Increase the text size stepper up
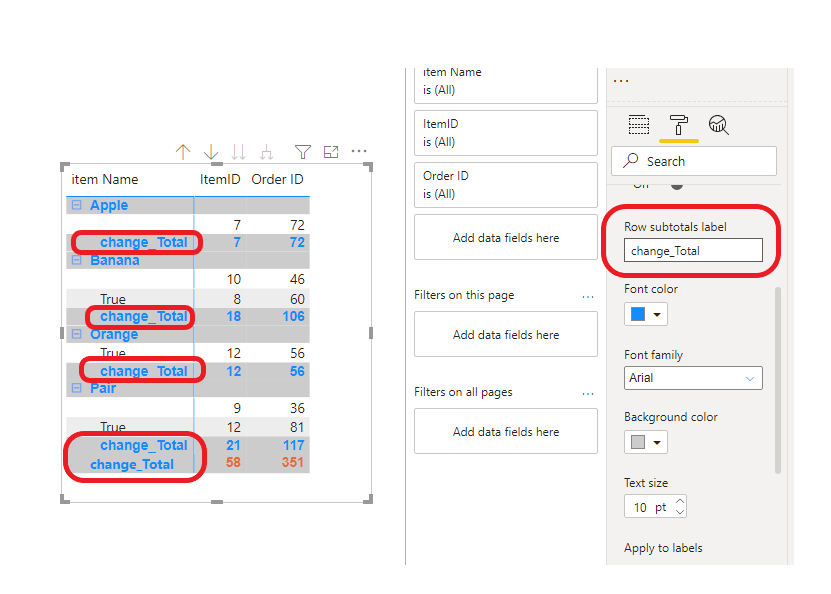 (x=680, y=501)
